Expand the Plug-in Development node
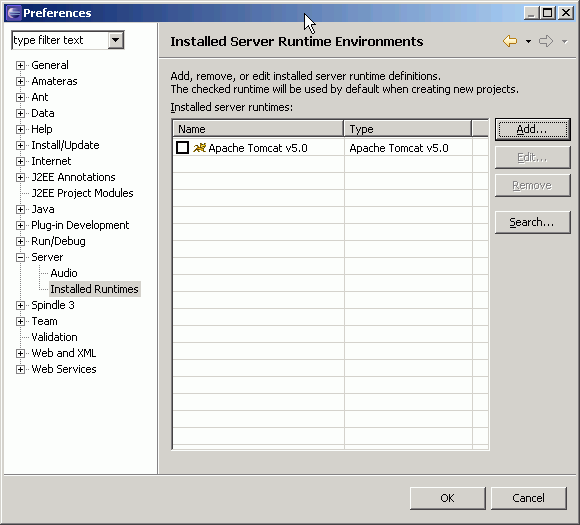580x525 pixels. 20,225
